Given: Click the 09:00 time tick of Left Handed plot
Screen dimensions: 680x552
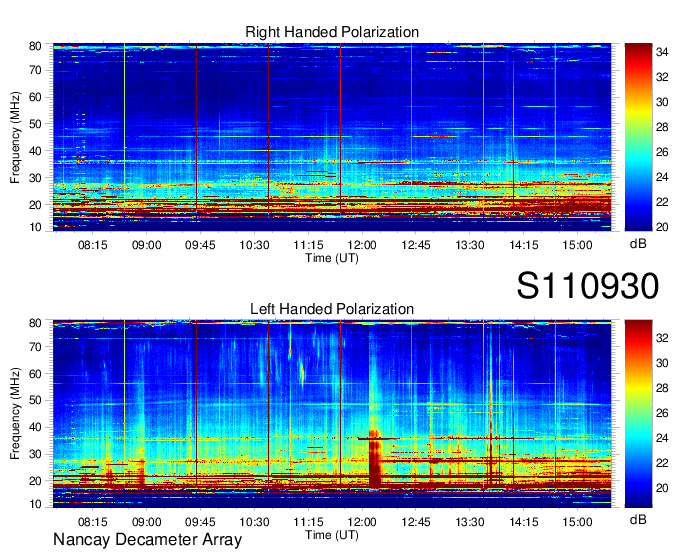Looking at the screenshot, I should click(146, 522).
